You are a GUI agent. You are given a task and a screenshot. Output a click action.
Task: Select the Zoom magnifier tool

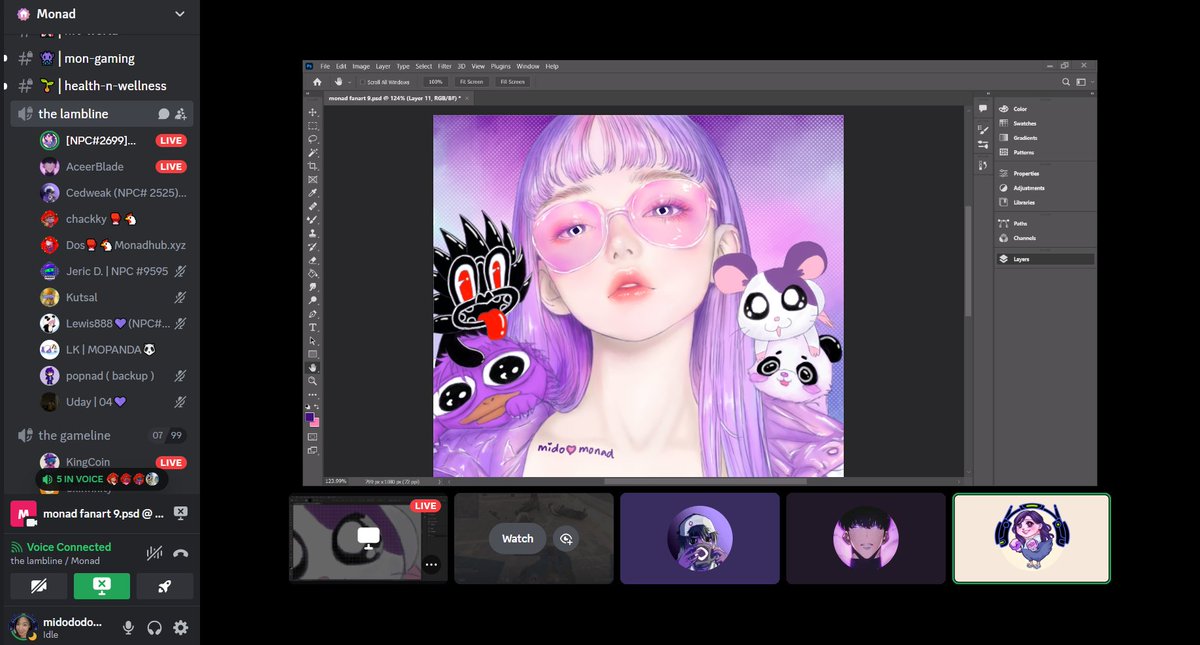point(313,380)
